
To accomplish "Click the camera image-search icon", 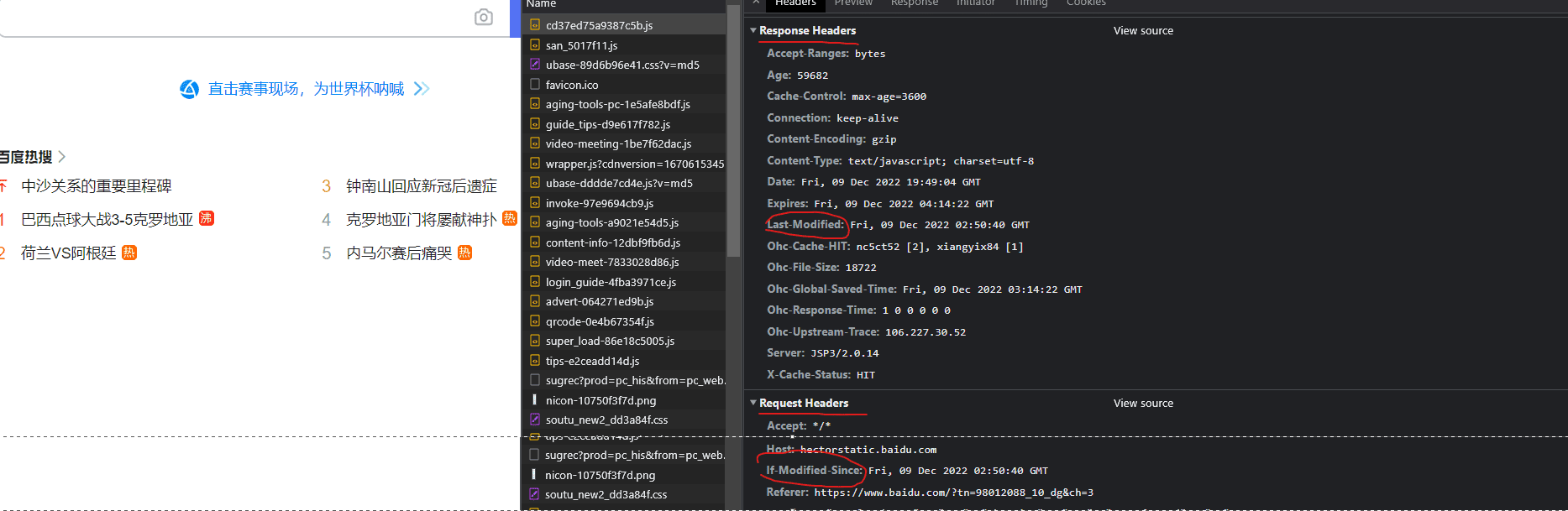I will pyautogui.click(x=484, y=18).
